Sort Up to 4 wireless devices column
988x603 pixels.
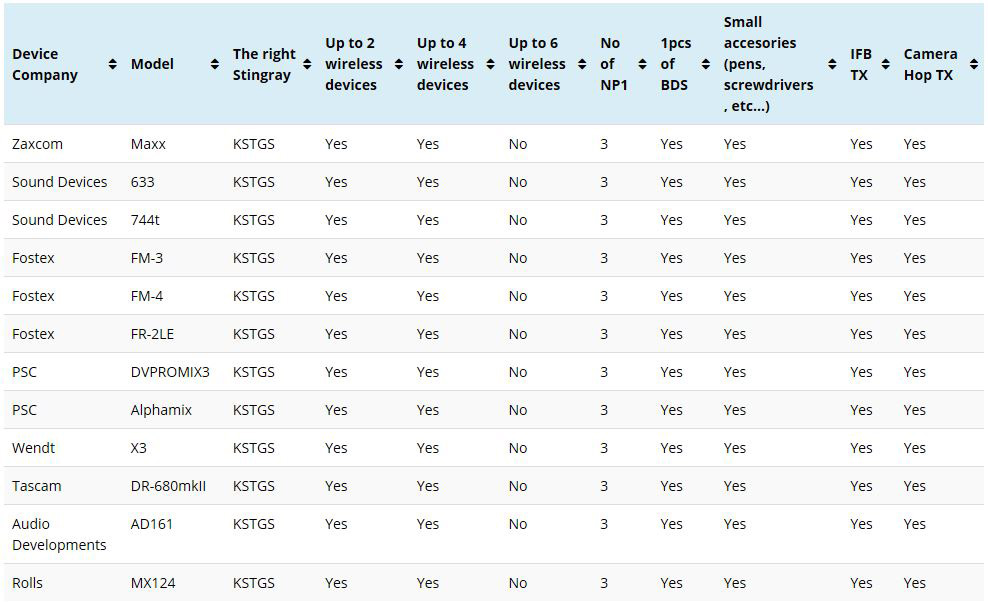[x=490, y=64]
